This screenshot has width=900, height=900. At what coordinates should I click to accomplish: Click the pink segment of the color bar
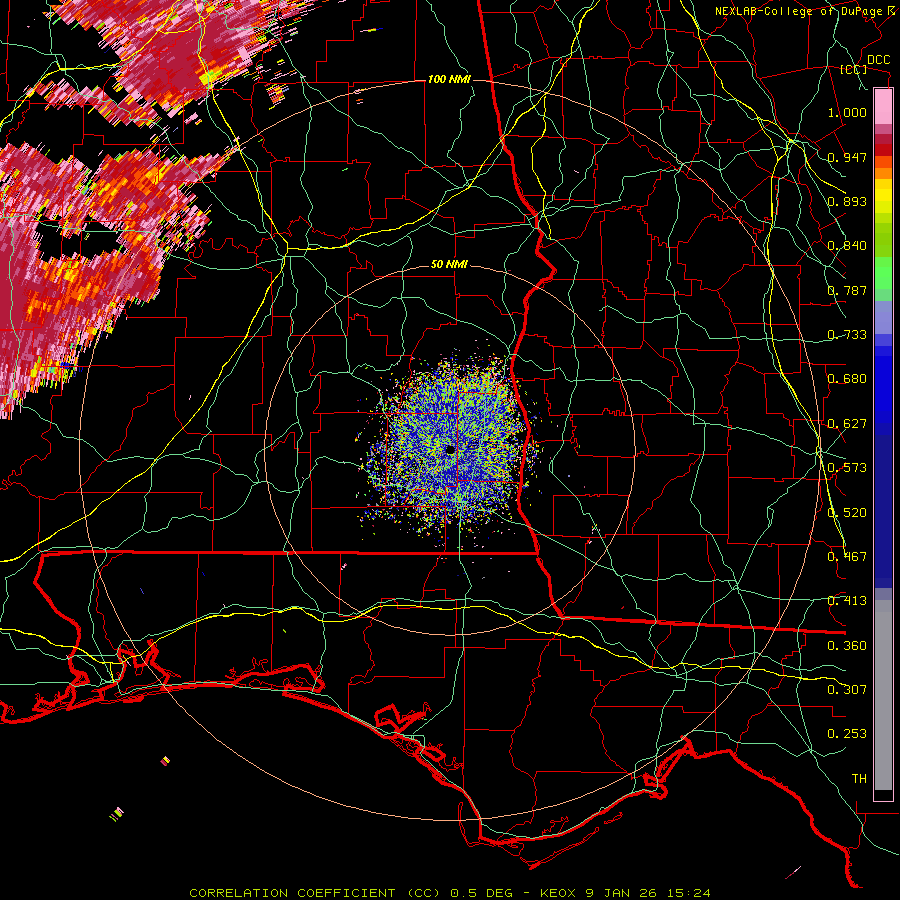click(883, 107)
